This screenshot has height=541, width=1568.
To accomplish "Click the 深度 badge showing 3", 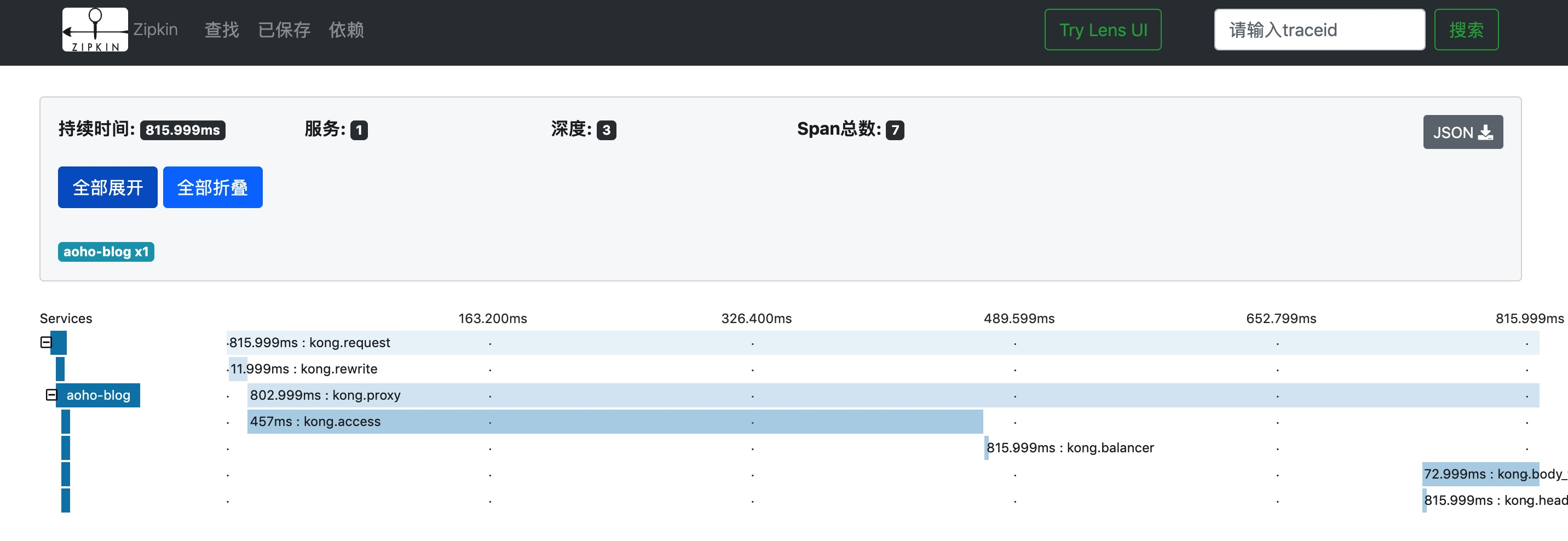I will point(606,130).
